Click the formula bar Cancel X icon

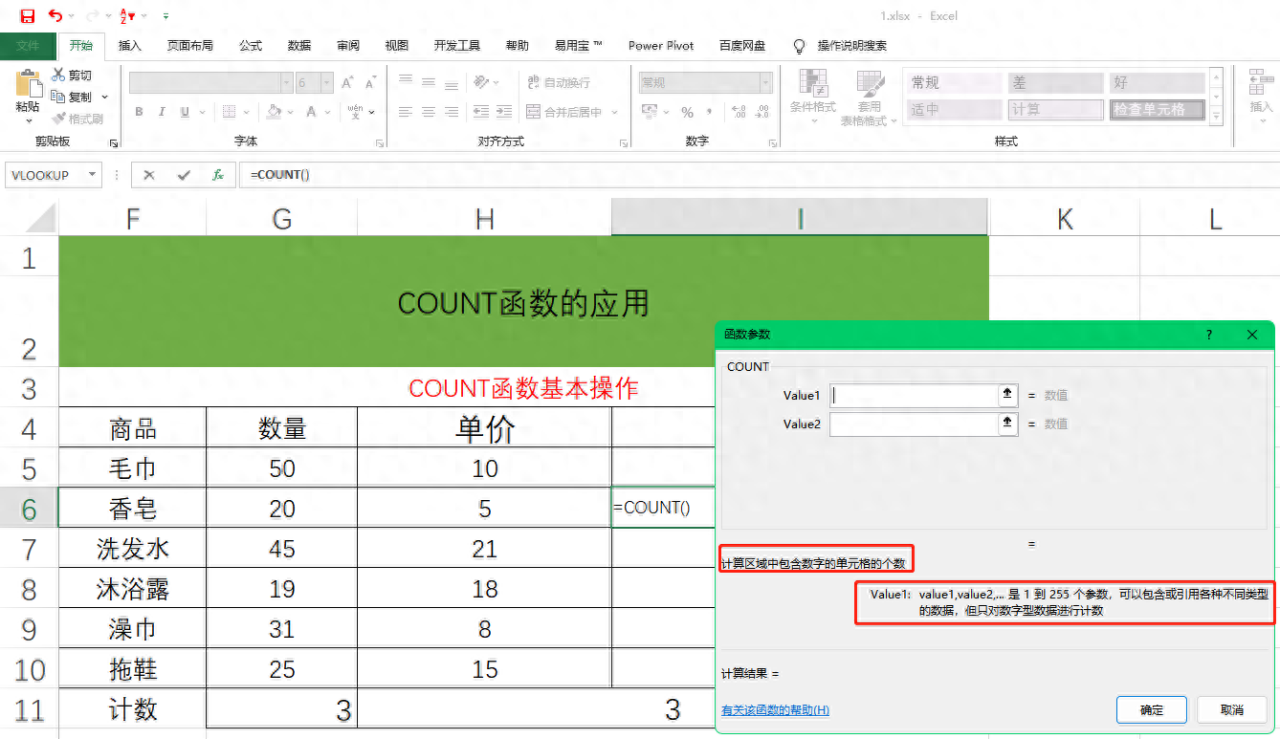[149, 175]
